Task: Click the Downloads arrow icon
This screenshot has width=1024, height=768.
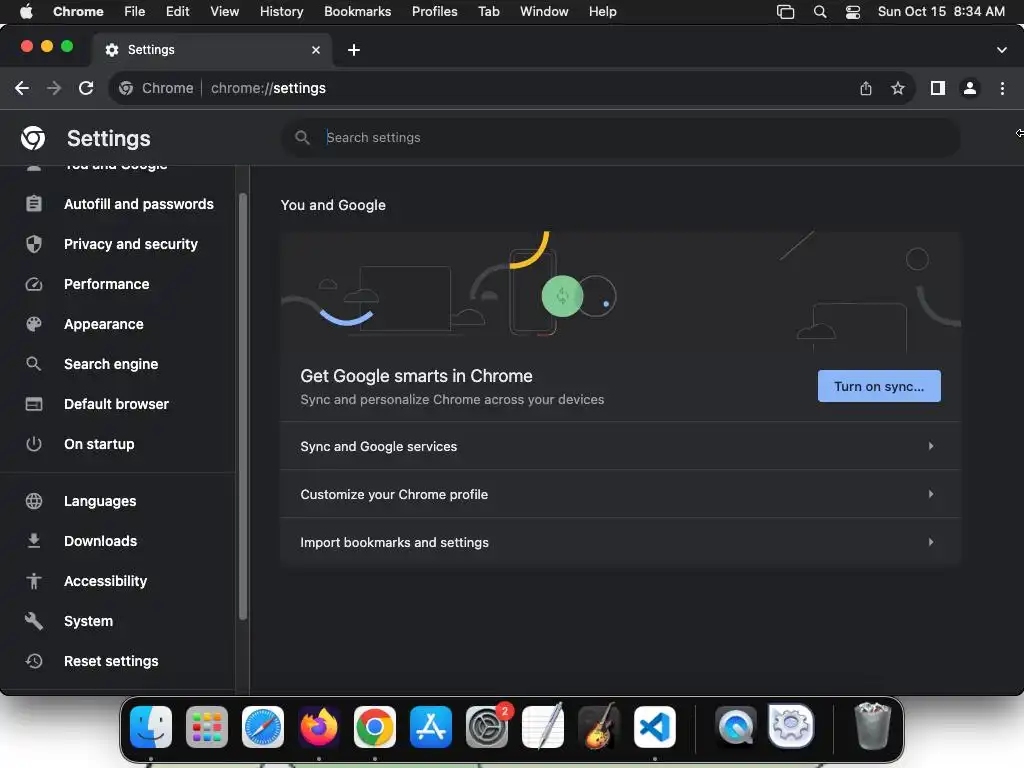Action: 33,541
